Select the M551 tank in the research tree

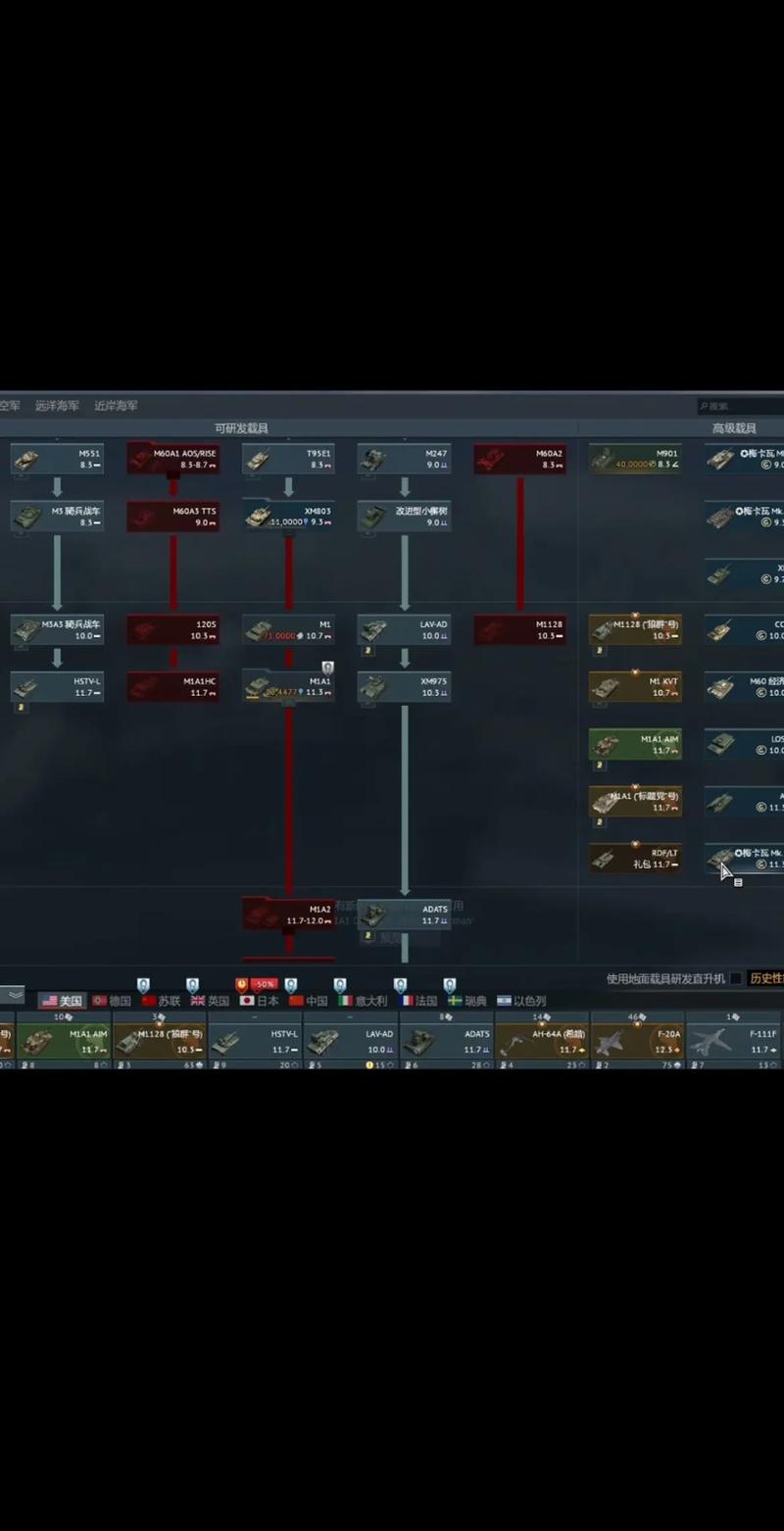coord(57,459)
